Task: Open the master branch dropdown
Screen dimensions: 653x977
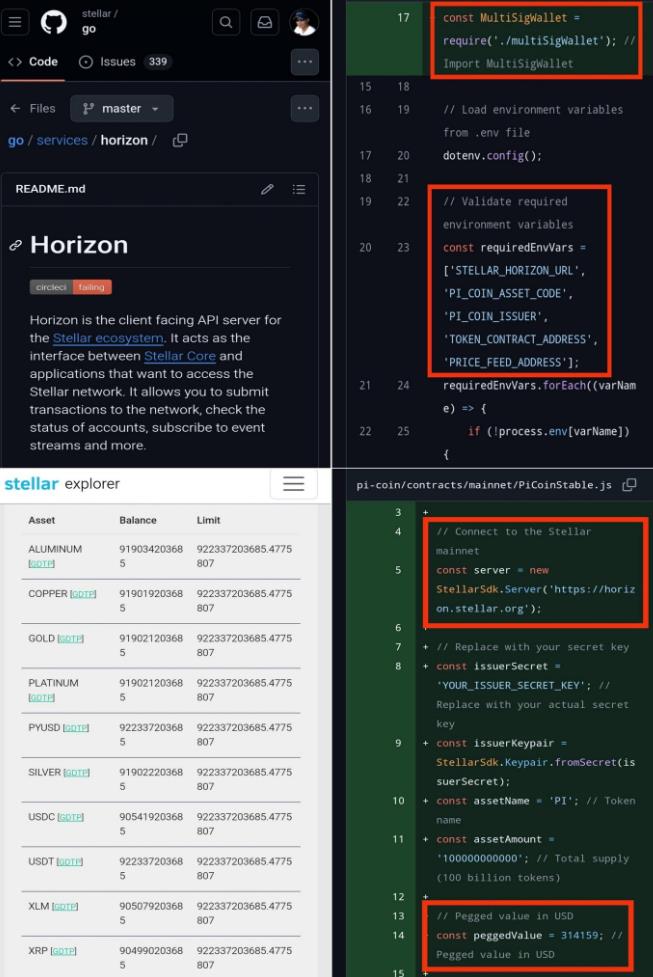Action: (122, 108)
